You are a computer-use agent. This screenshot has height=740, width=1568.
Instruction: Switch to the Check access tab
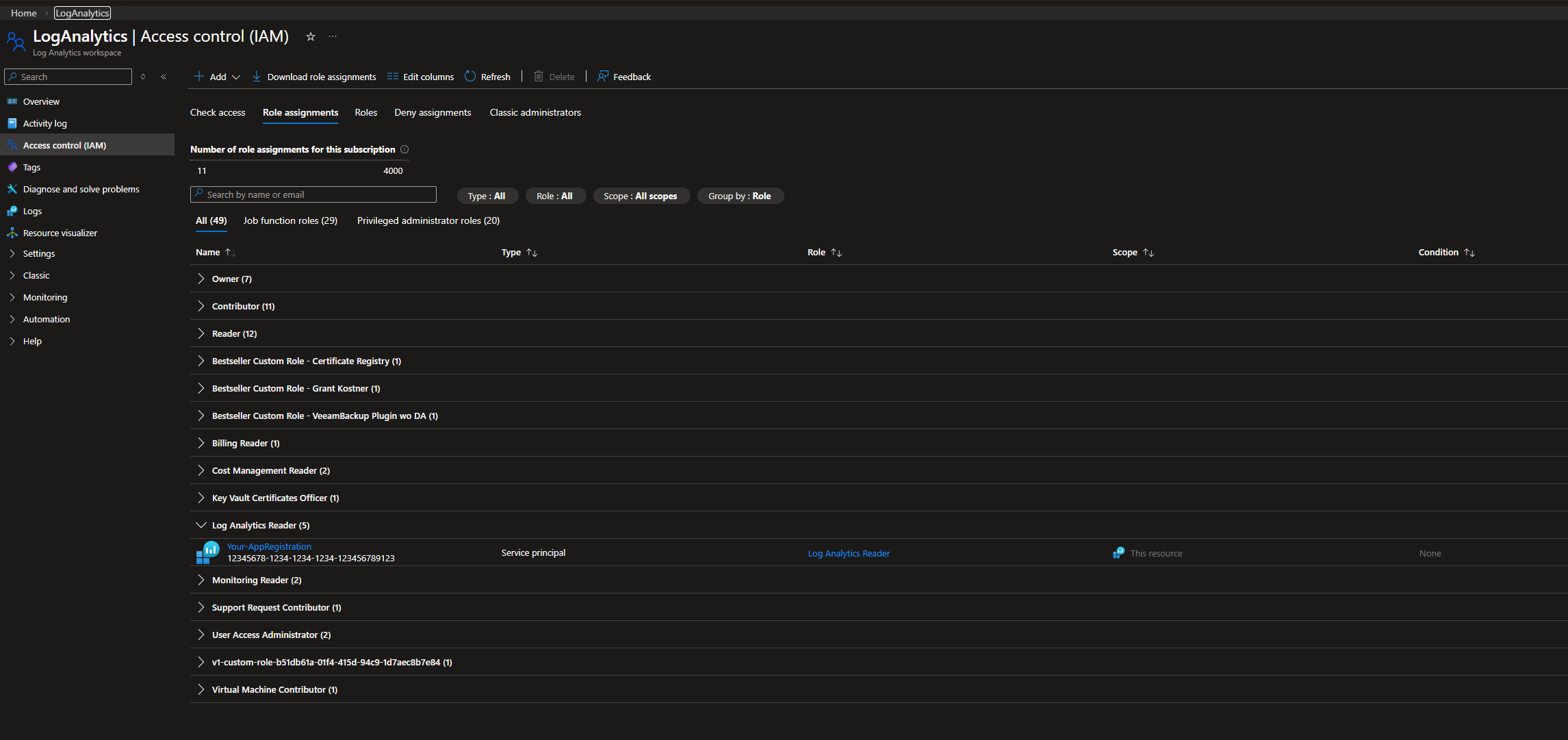[218, 112]
